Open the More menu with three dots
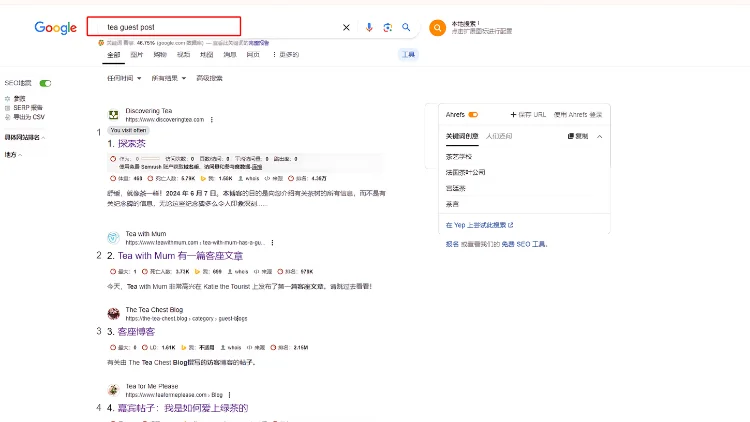Screen dimensions: 750x422 coord(286,55)
